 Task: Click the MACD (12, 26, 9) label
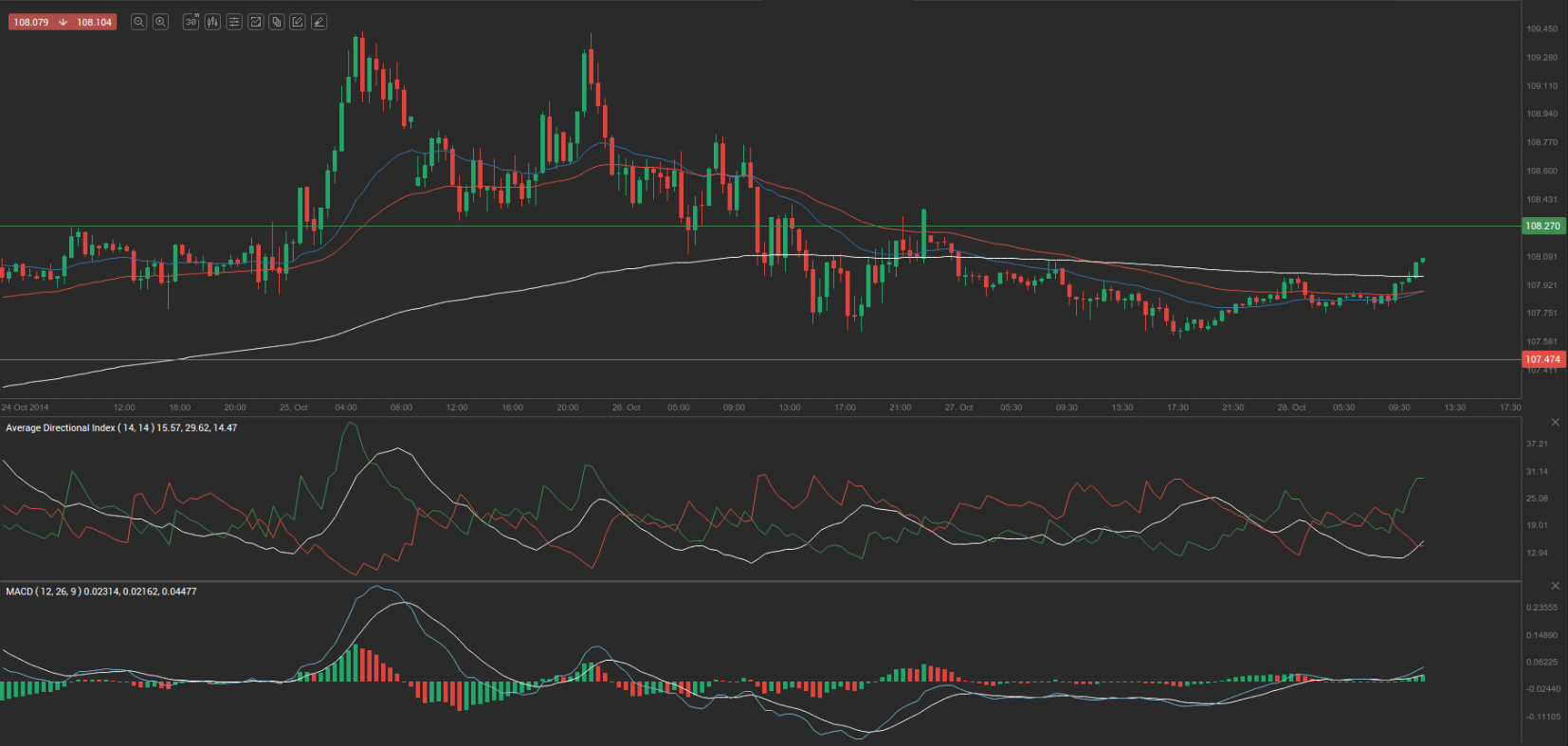point(100,591)
